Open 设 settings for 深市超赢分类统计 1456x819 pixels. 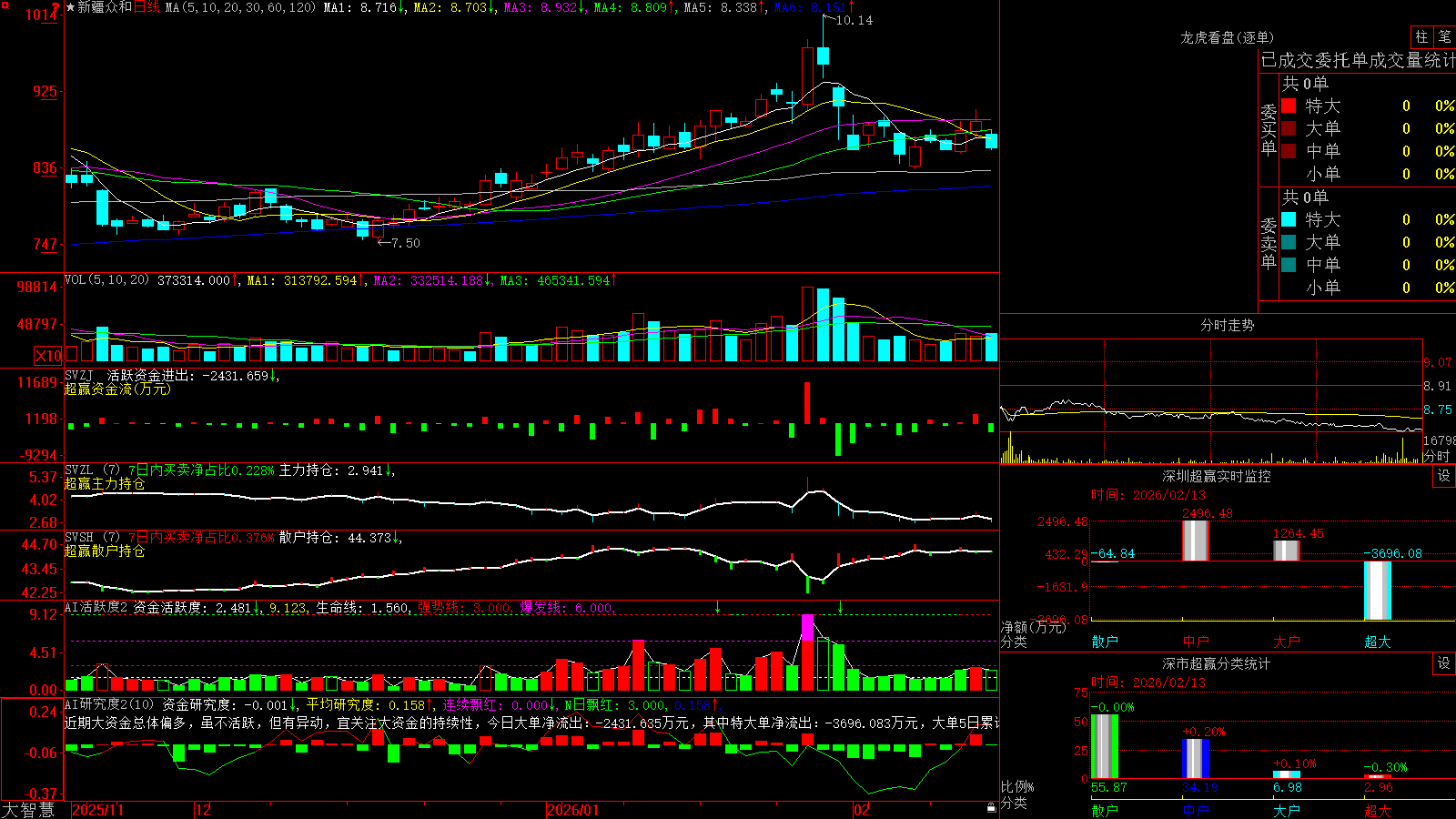[x=1444, y=663]
